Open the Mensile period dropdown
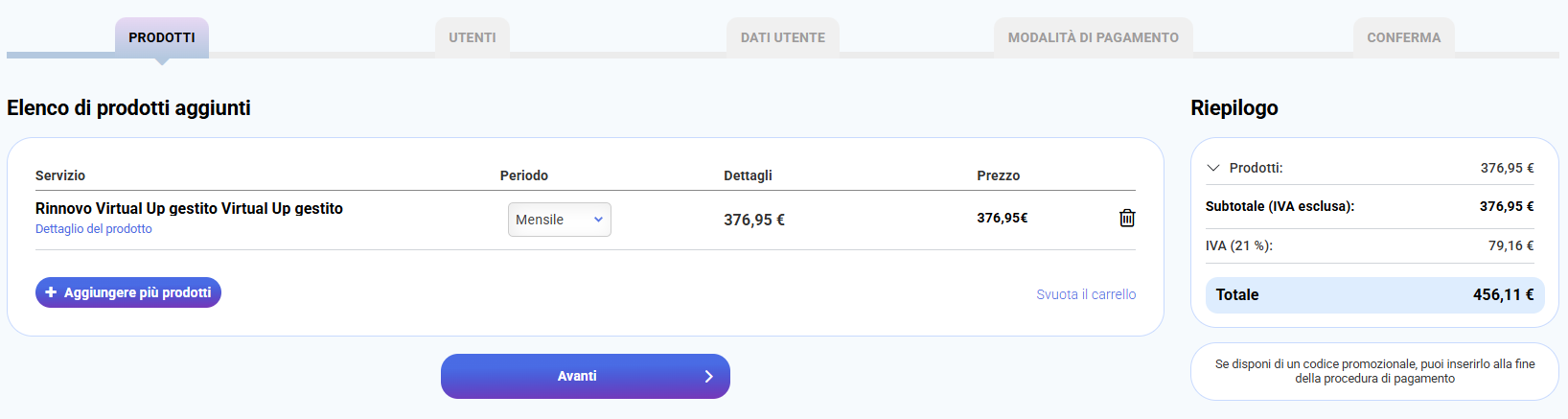The width and height of the screenshot is (1568, 419). point(560,220)
